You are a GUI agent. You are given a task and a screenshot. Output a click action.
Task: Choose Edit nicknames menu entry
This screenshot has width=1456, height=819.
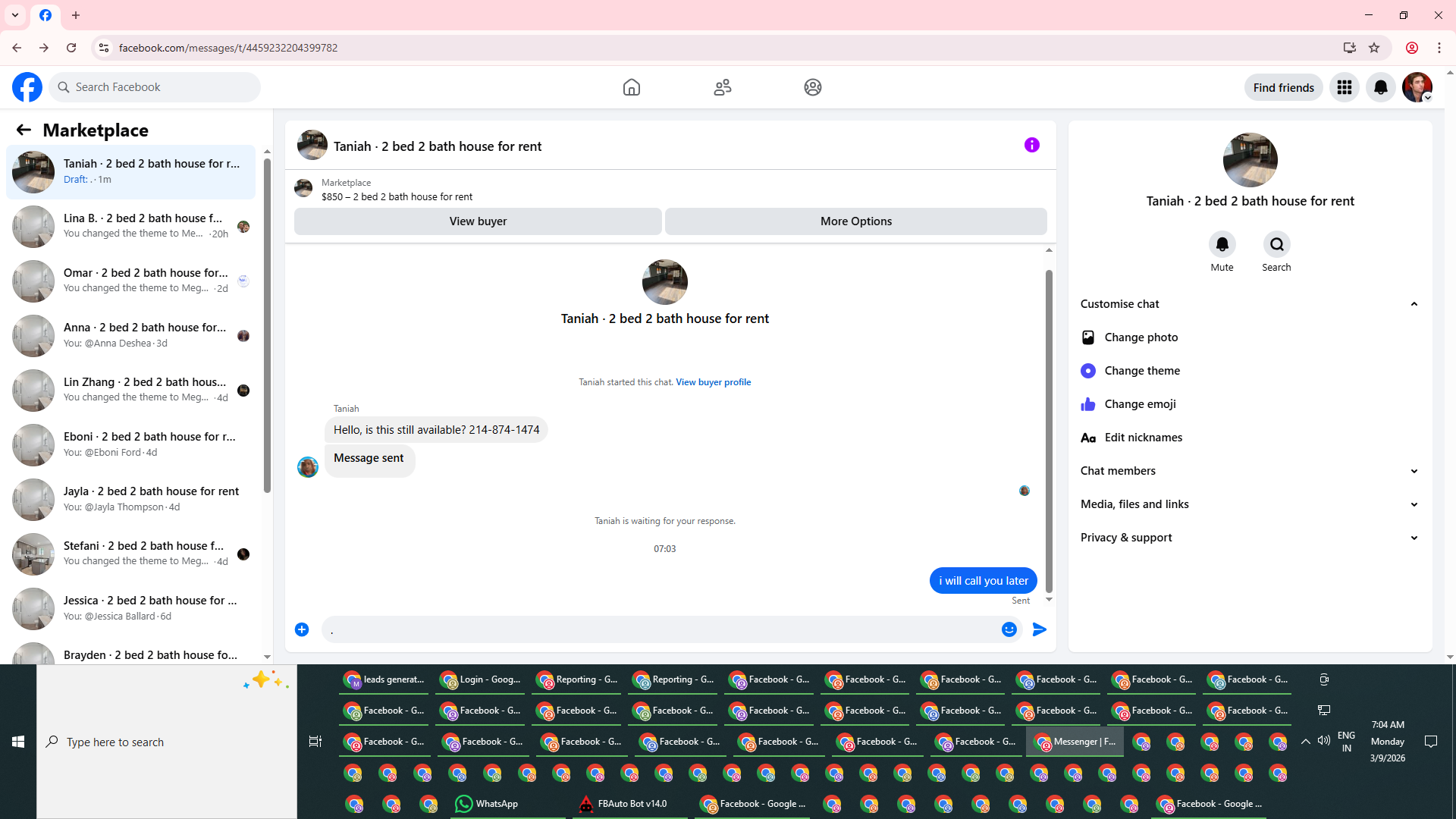pyautogui.click(x=1143, y=438)
